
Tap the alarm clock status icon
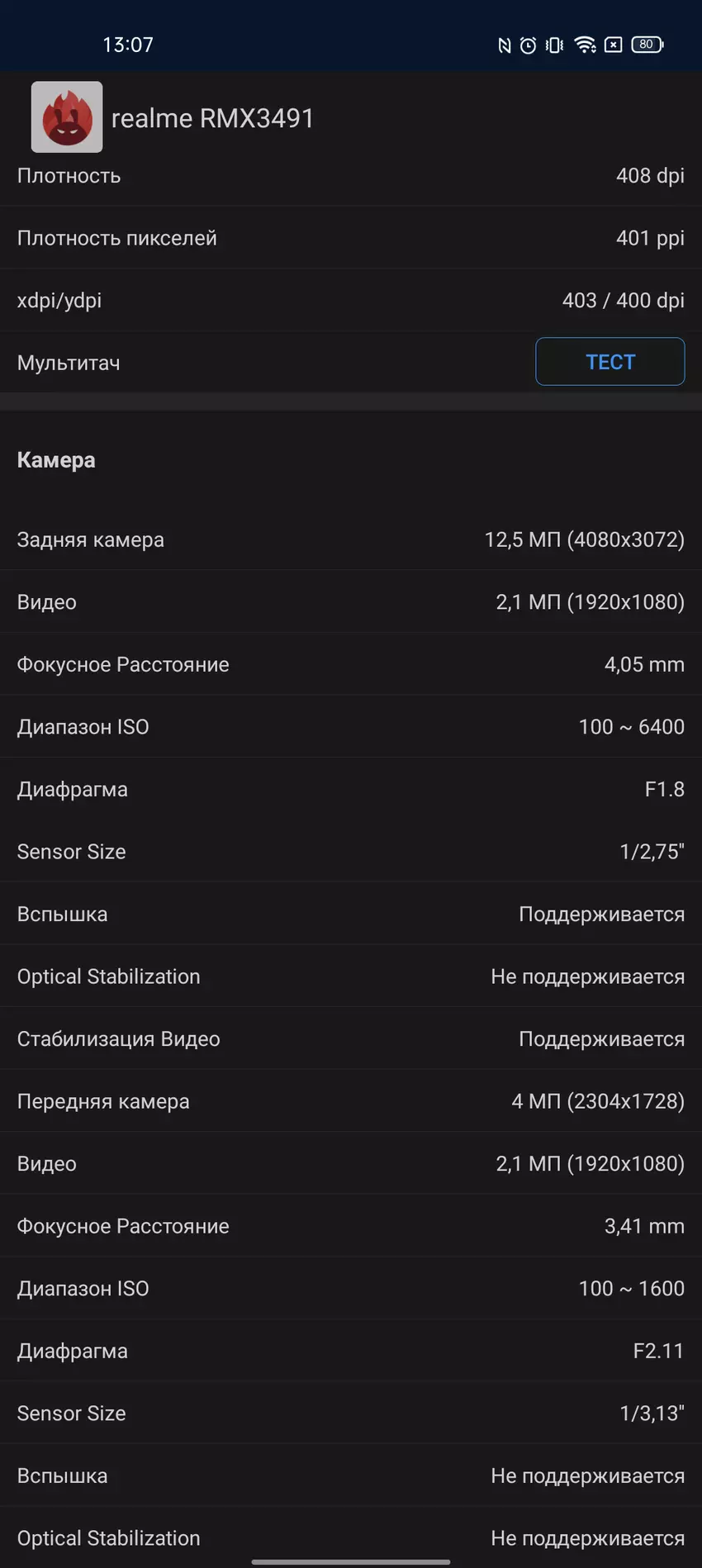point(529,45)
